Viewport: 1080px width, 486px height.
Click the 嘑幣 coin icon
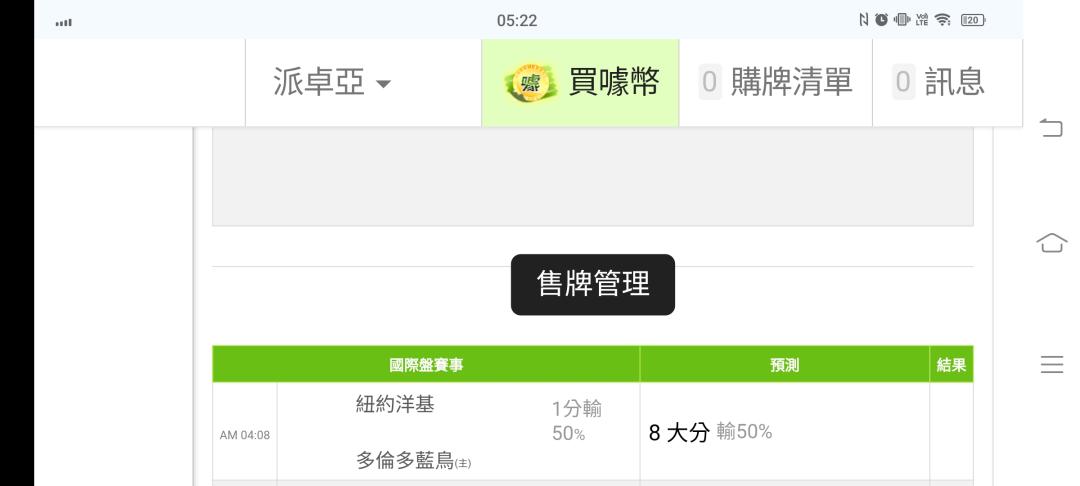coord(530,84)
